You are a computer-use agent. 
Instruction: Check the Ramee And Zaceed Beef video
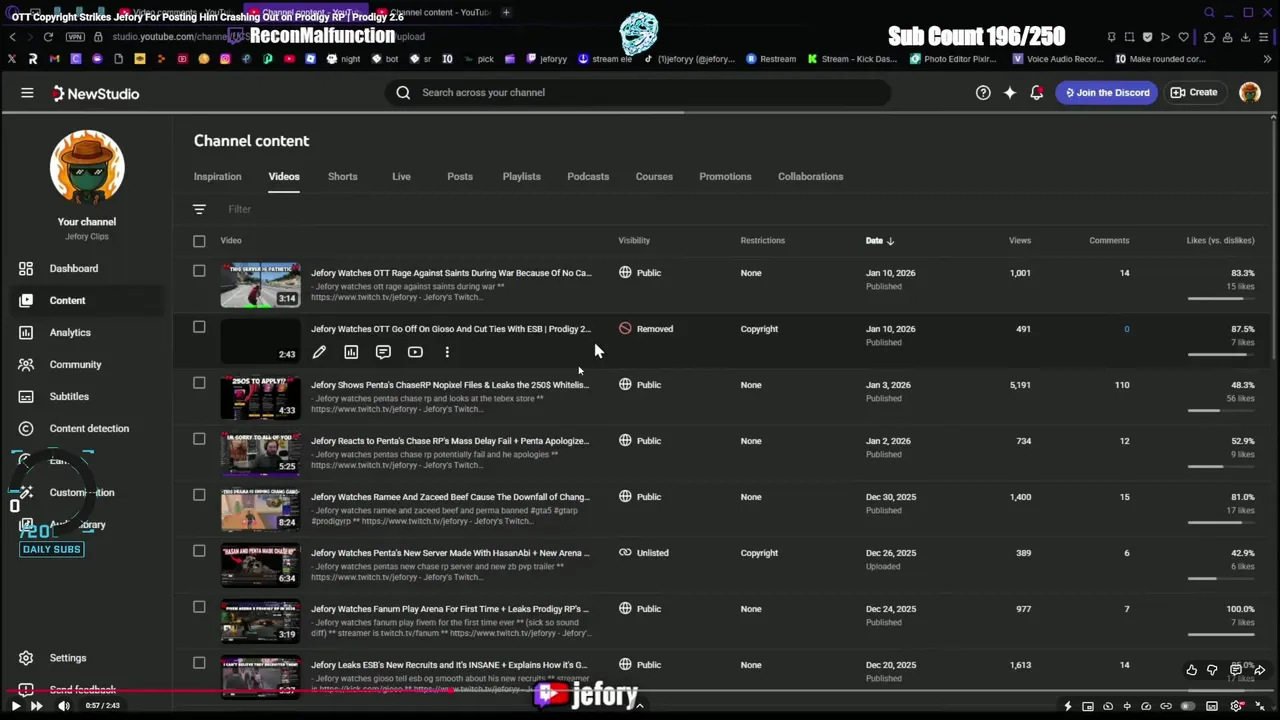click(x=199, y=495)
